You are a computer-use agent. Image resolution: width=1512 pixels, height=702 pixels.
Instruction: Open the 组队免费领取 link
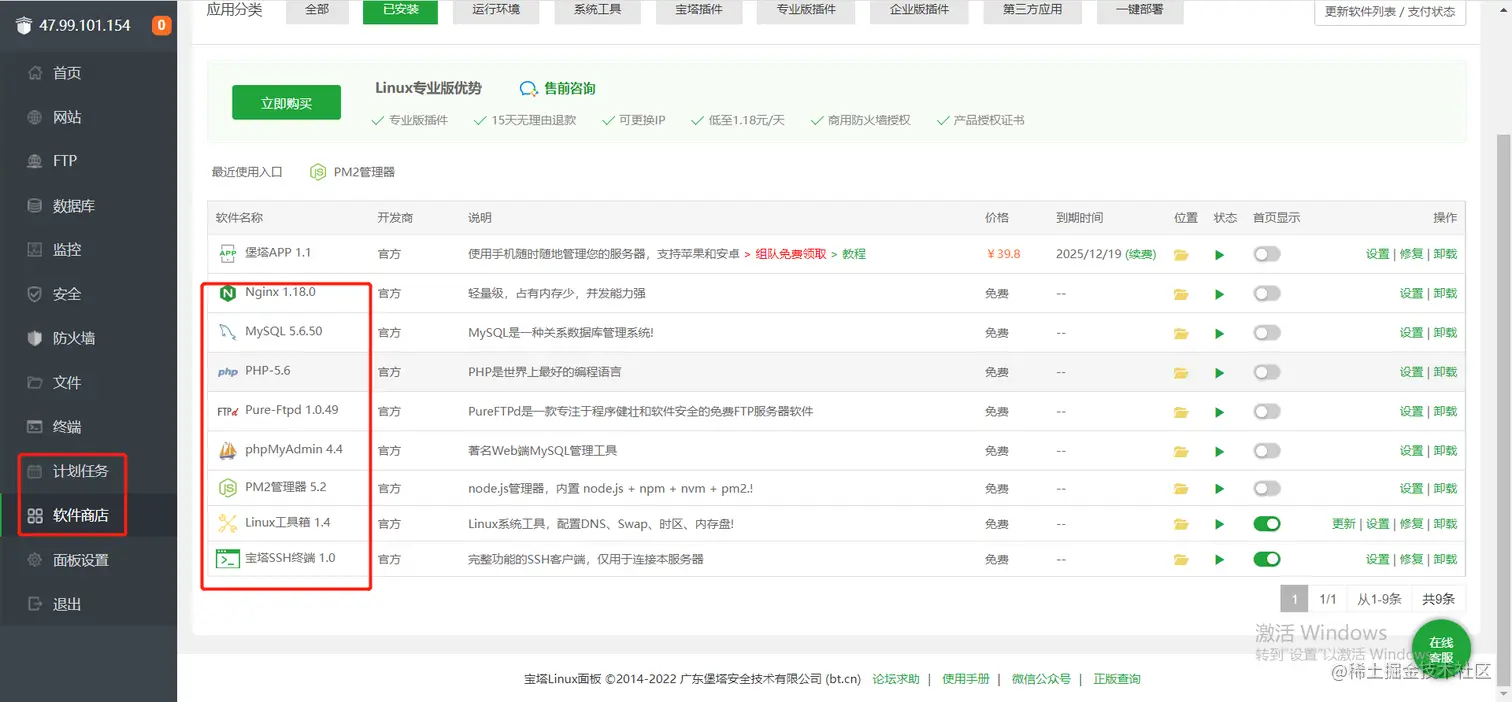coord(791,255)
